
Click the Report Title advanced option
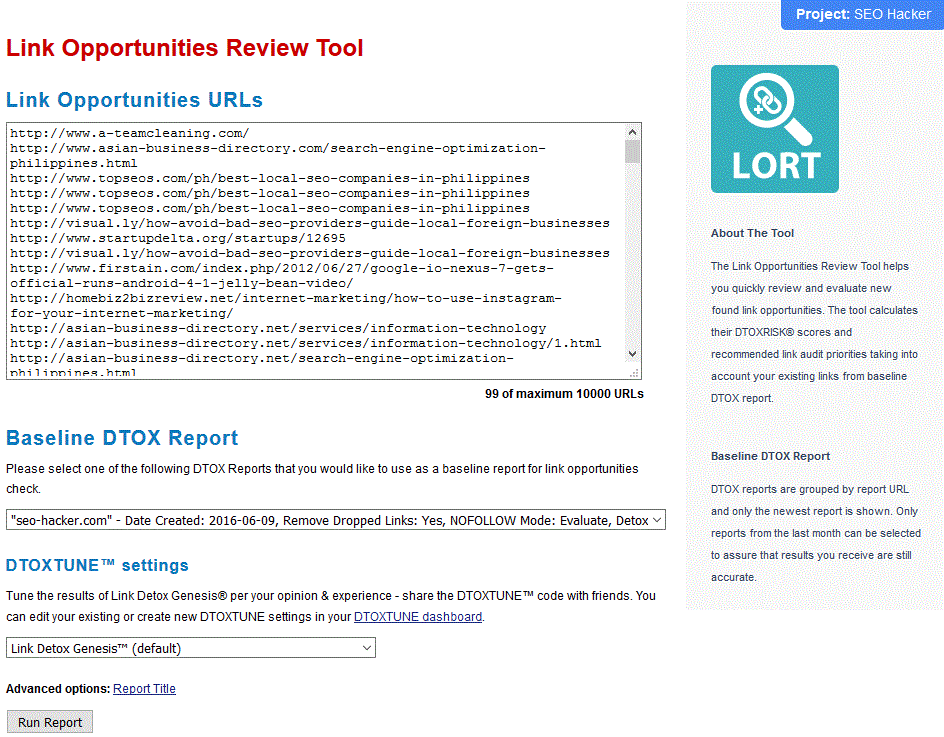pyautogui.click(x=144, y=689)
